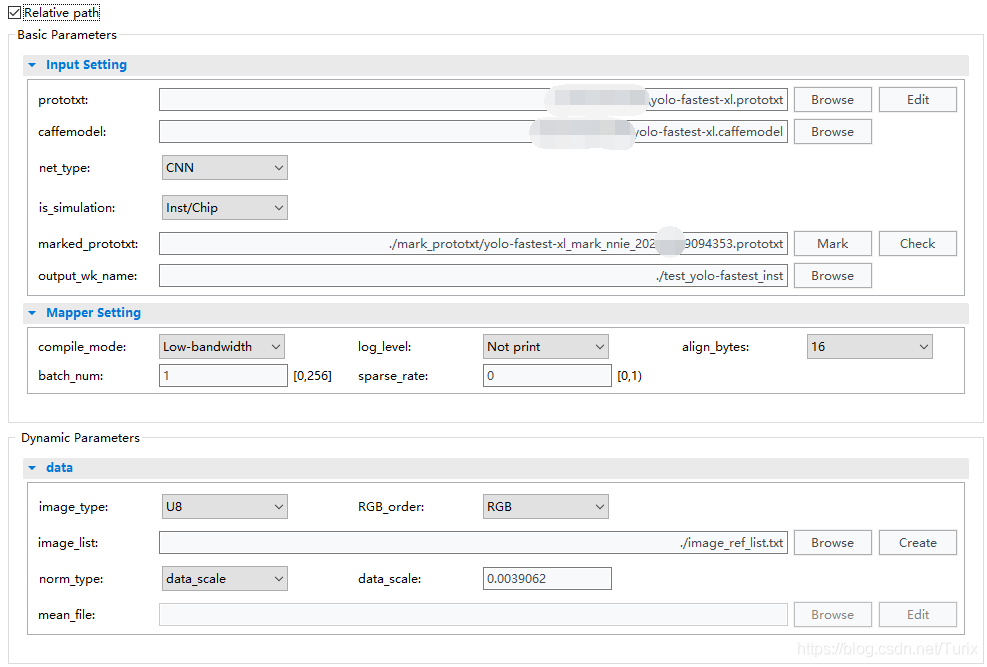Collapse the data section

tap(32, 468)
